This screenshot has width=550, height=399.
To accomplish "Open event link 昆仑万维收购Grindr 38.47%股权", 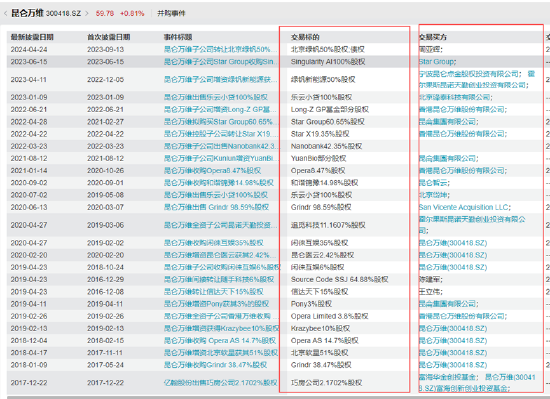I will (215, 365).
